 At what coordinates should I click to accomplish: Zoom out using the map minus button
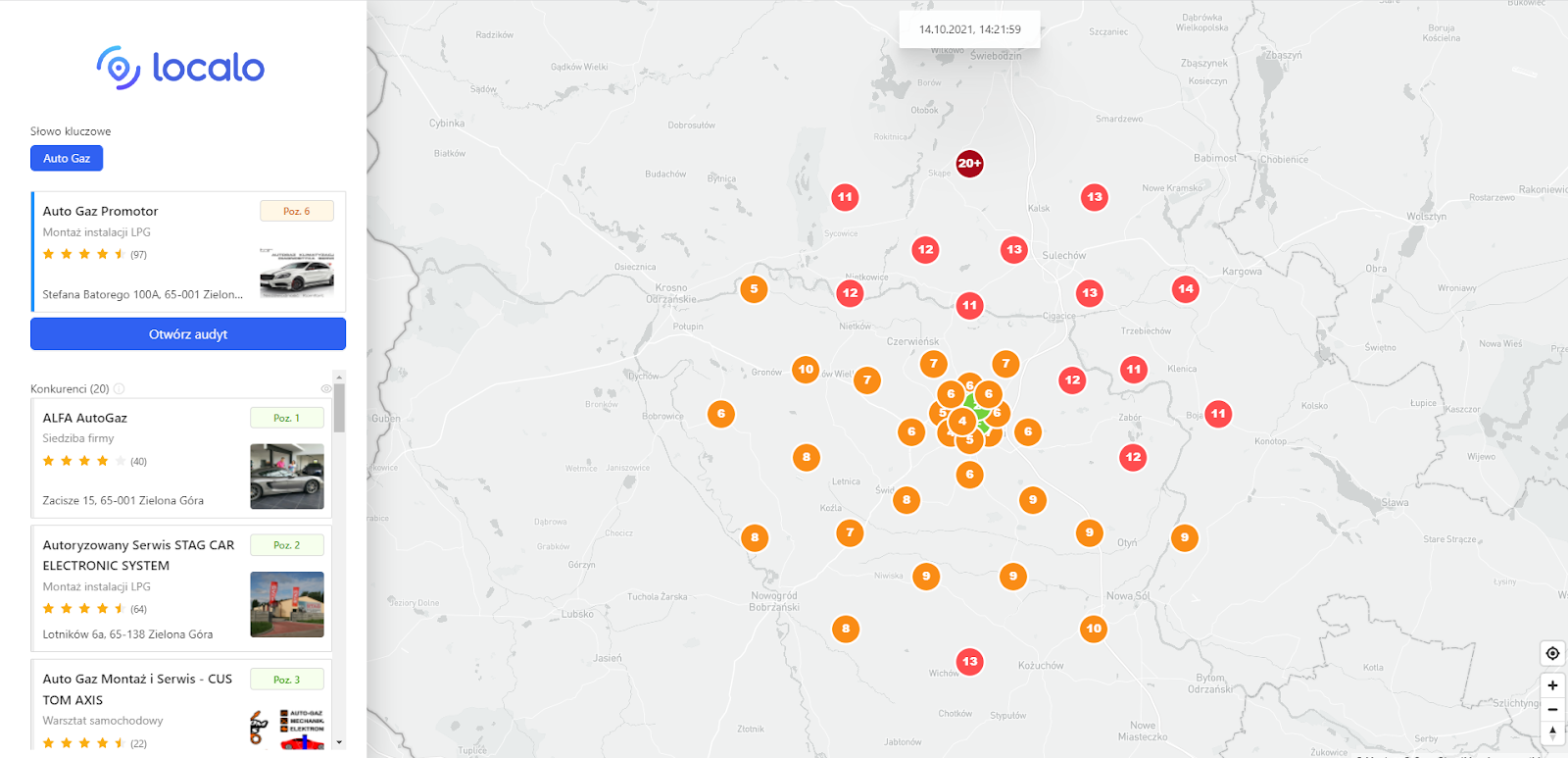[x=1552, y=709]
